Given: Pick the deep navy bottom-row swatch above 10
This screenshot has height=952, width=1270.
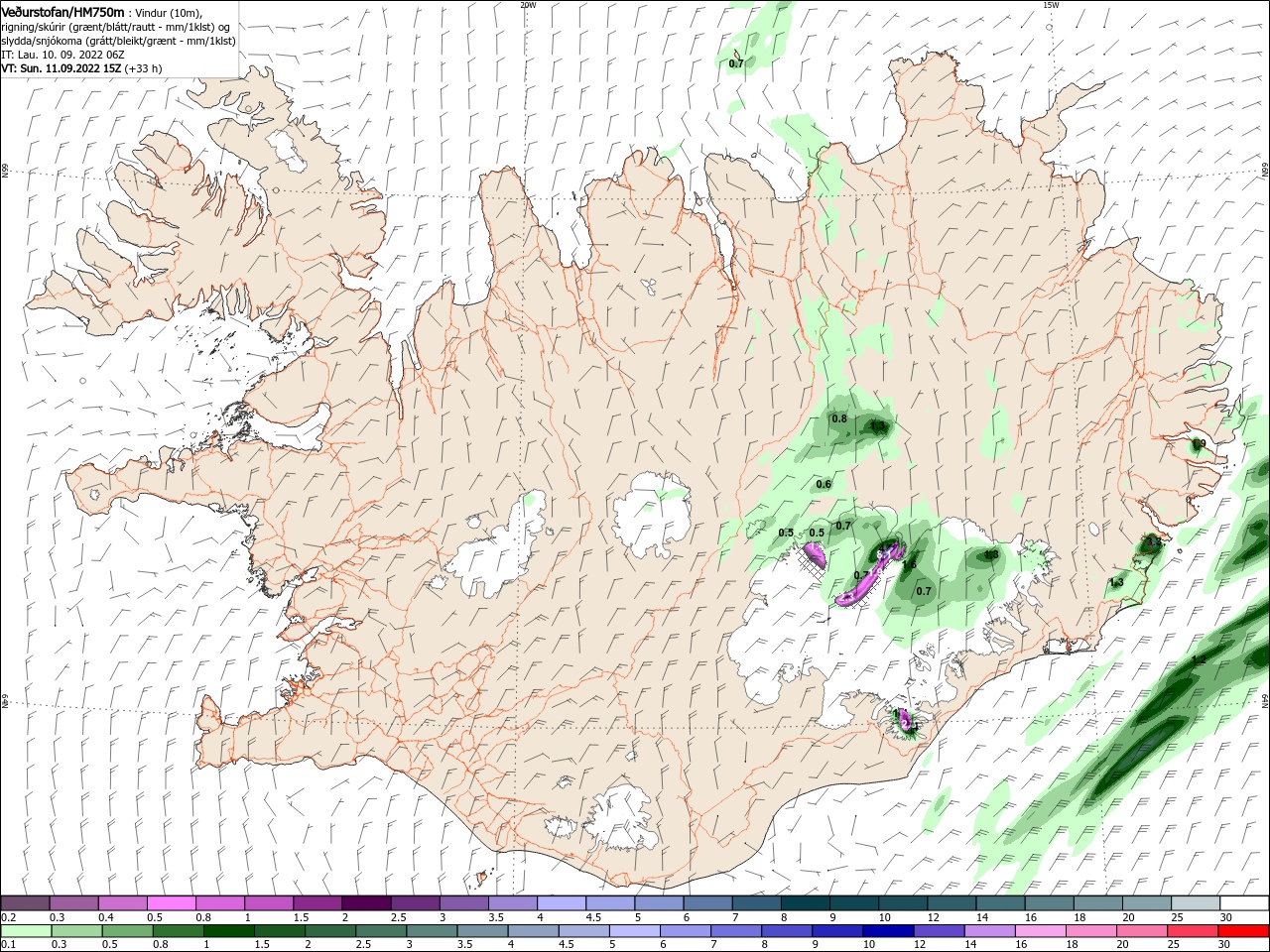Looking at the screenshot, I should point(886,931).
